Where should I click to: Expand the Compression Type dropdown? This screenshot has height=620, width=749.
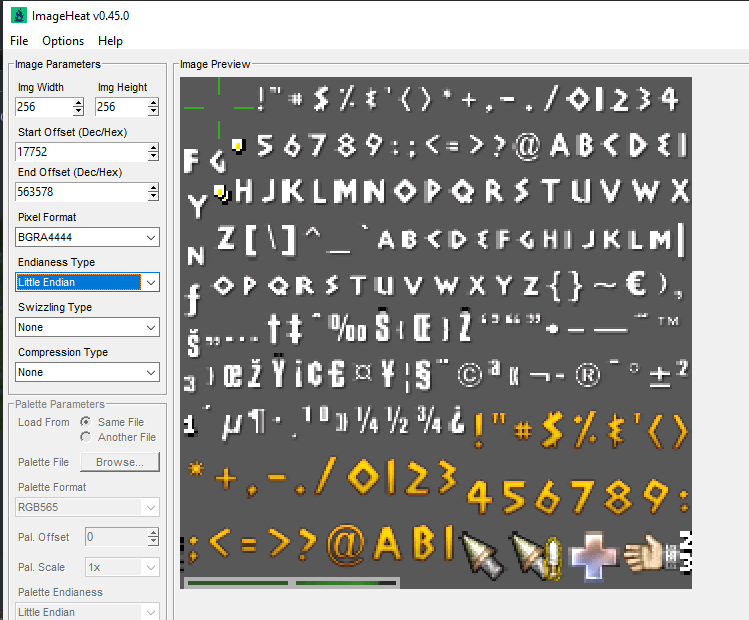(x=87, y=372)
